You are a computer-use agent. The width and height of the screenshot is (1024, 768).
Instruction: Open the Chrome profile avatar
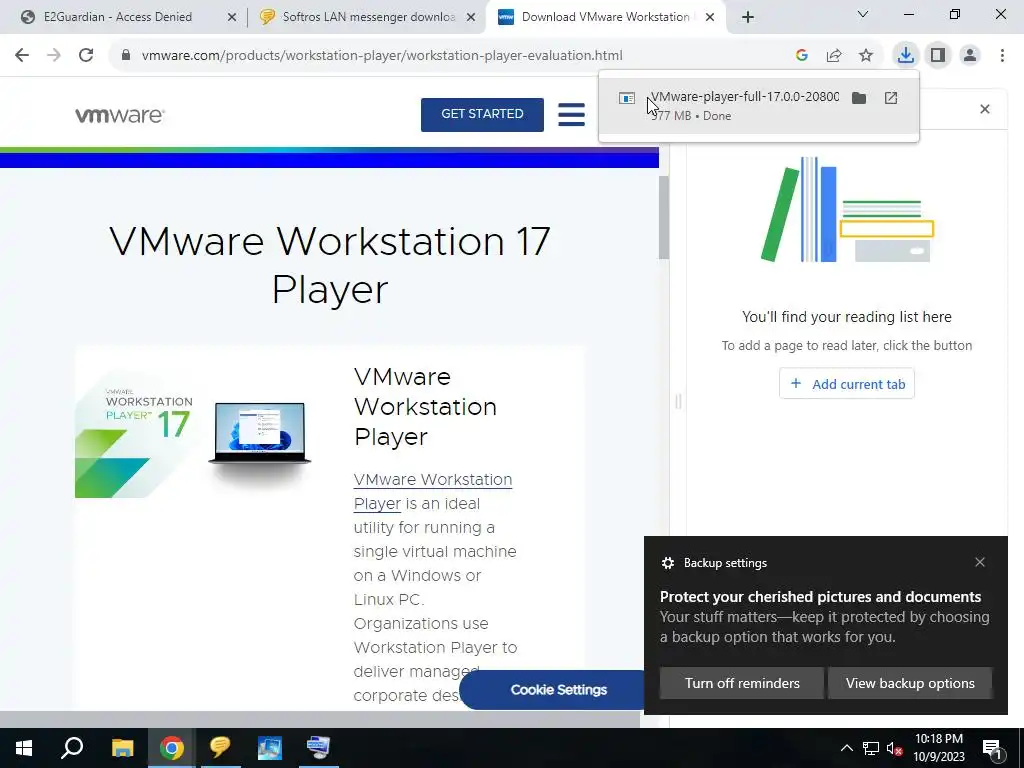coord(970,56)
